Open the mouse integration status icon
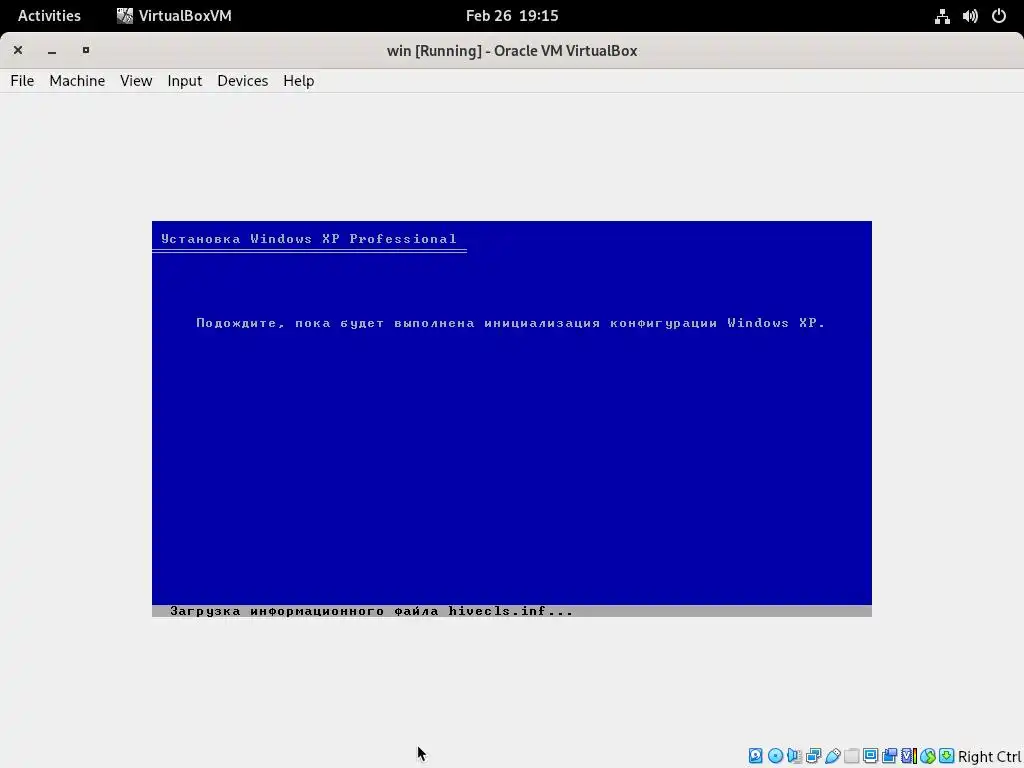1024x768 pixels. 928,756
